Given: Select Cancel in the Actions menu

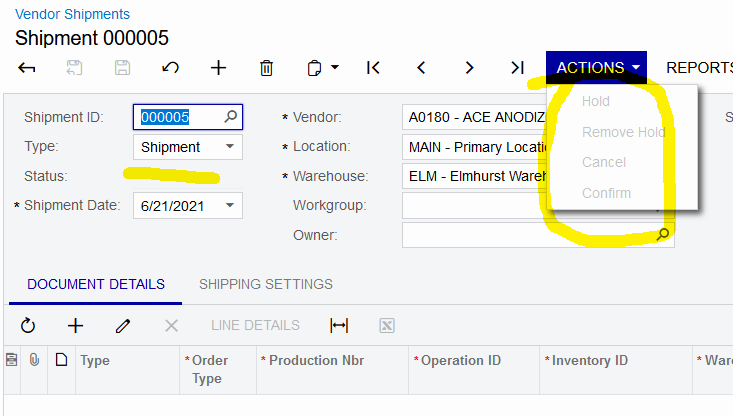Looking at the screenshot, I should 604,162.
